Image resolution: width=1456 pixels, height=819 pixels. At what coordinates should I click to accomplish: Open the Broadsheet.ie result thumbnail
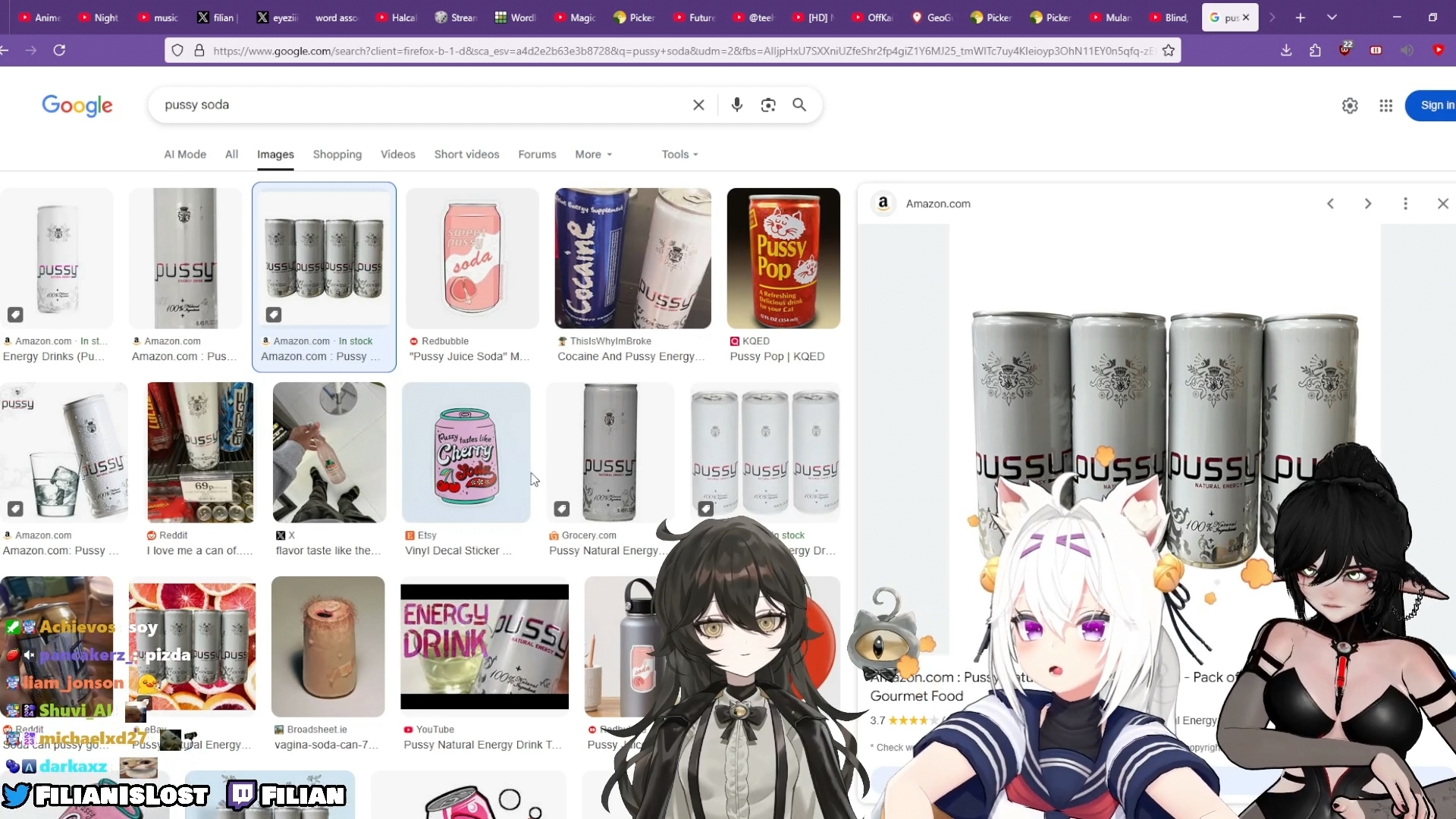click(x=328, y=646)
